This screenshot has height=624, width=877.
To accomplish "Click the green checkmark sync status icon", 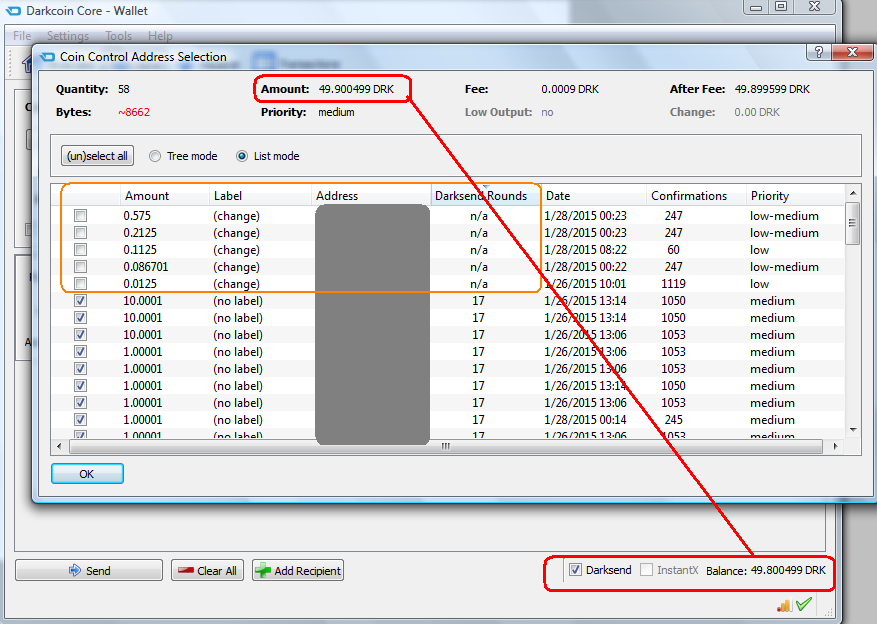I will [x=804, y=604].
